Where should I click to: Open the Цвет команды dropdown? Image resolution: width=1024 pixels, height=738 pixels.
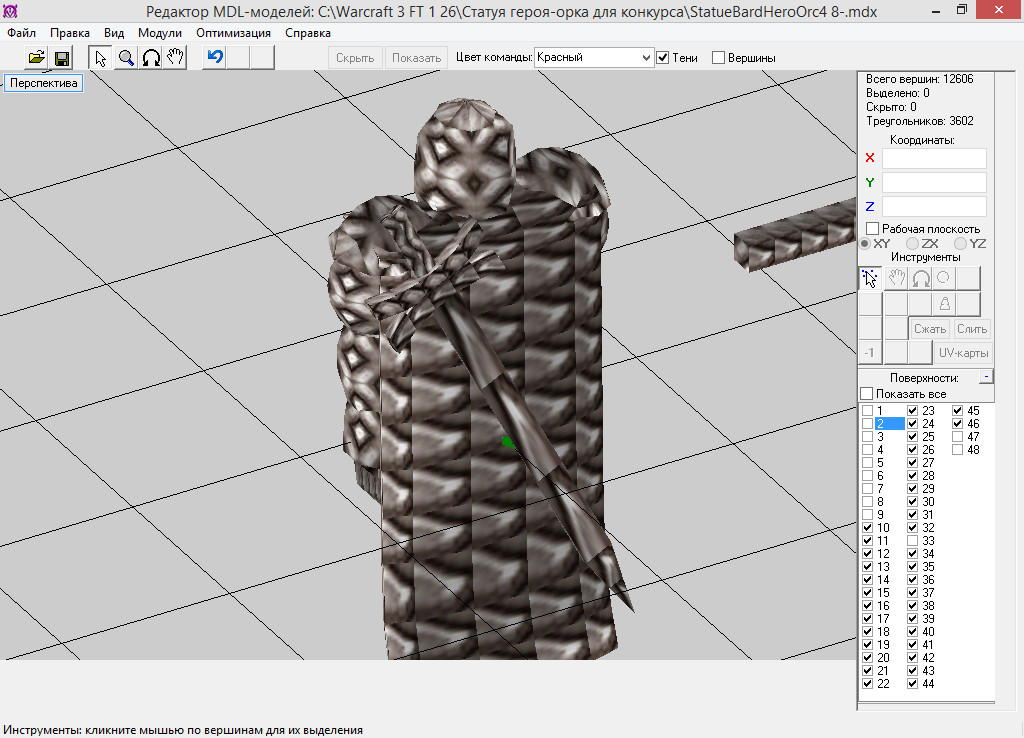pyautogui.click(x=594, y=58)
